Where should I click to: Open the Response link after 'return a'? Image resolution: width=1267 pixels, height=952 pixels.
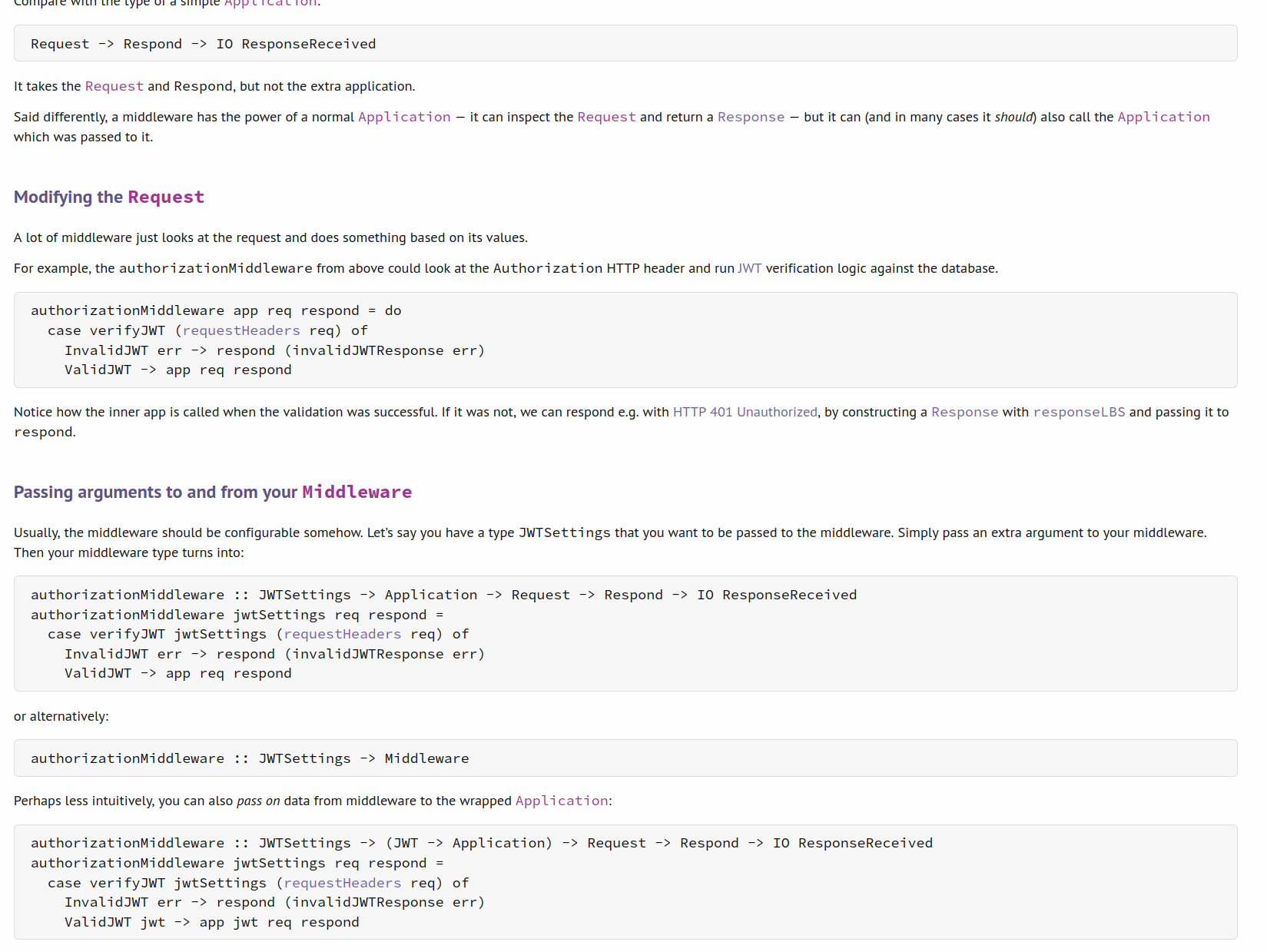(751, 117)
